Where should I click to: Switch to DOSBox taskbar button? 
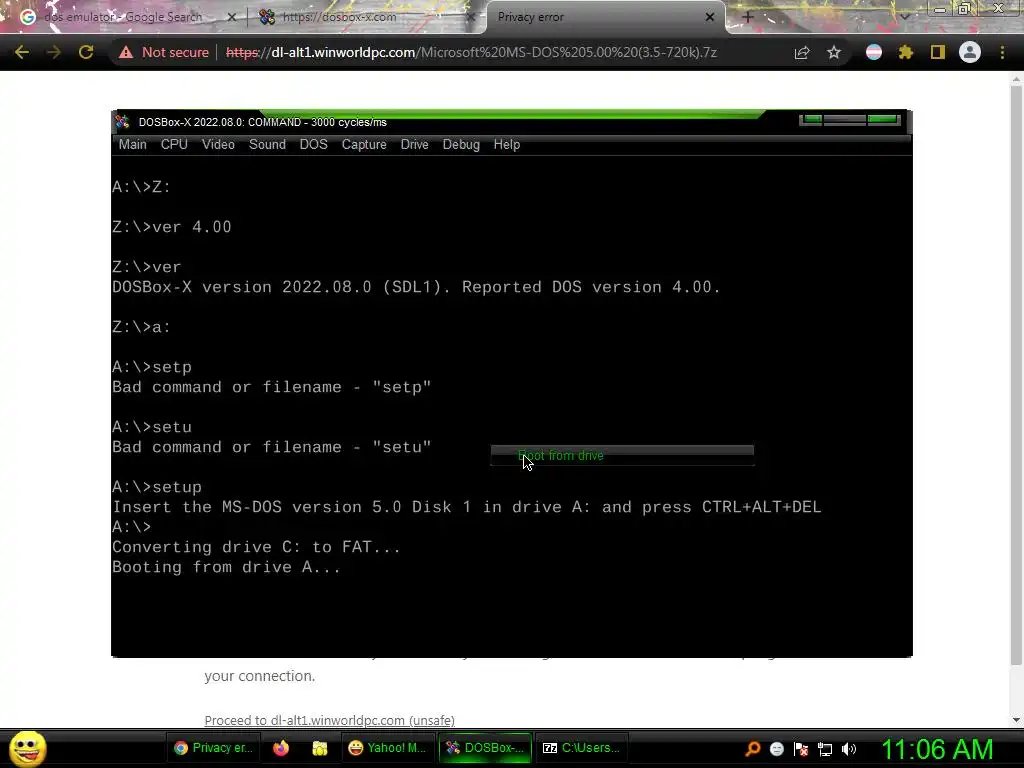(485, 748)
